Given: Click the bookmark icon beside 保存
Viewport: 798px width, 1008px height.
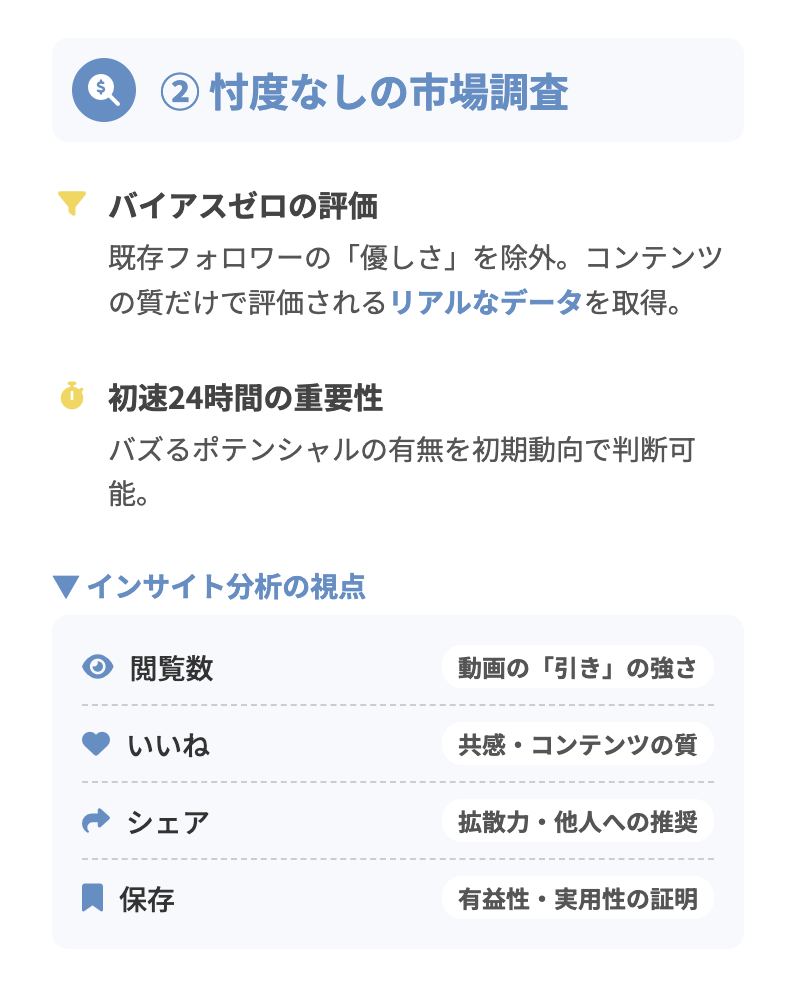Looking at the screenshot, I should 92,898.
